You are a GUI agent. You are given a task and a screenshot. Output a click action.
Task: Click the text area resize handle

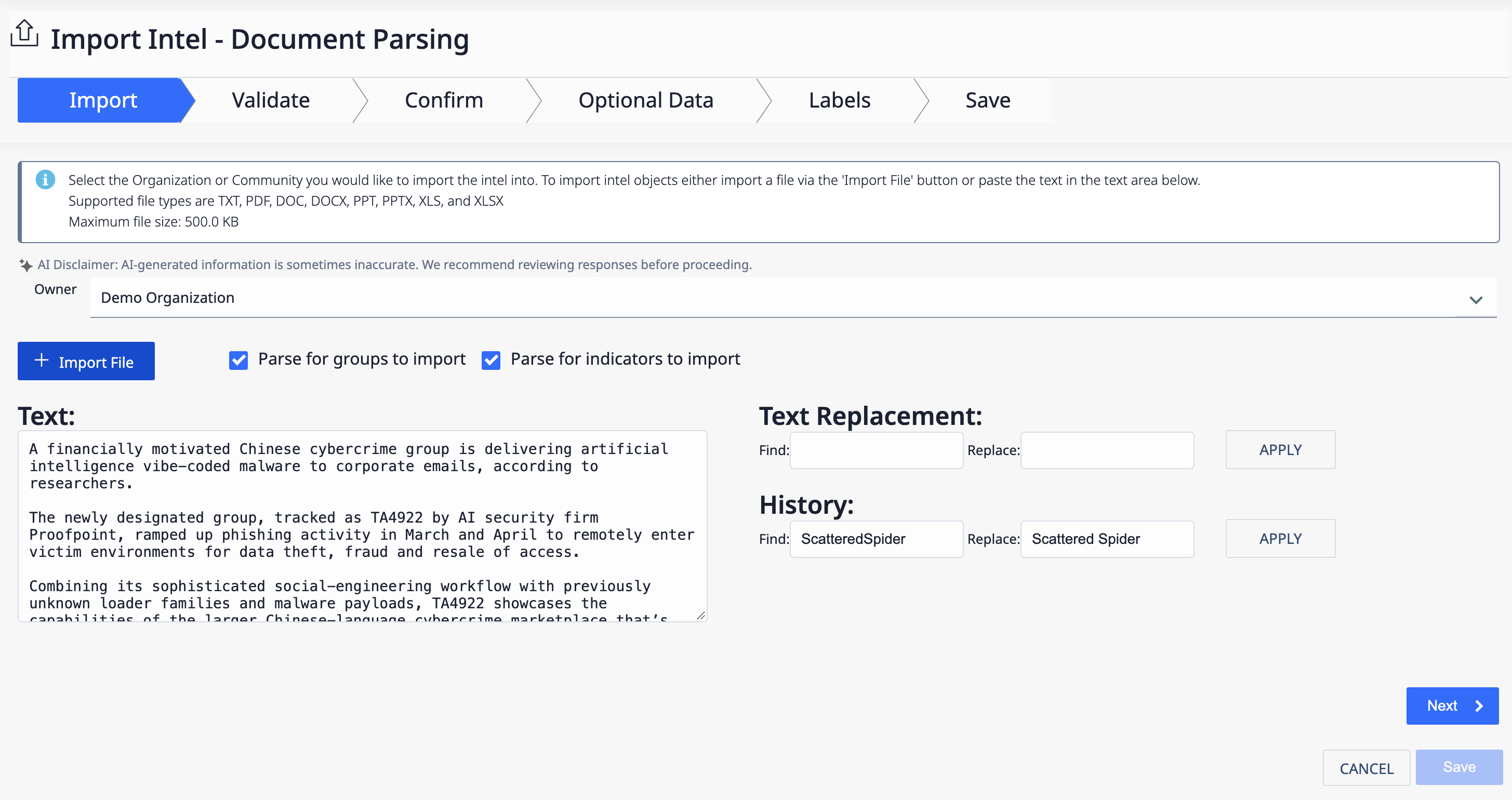(701, 616)
